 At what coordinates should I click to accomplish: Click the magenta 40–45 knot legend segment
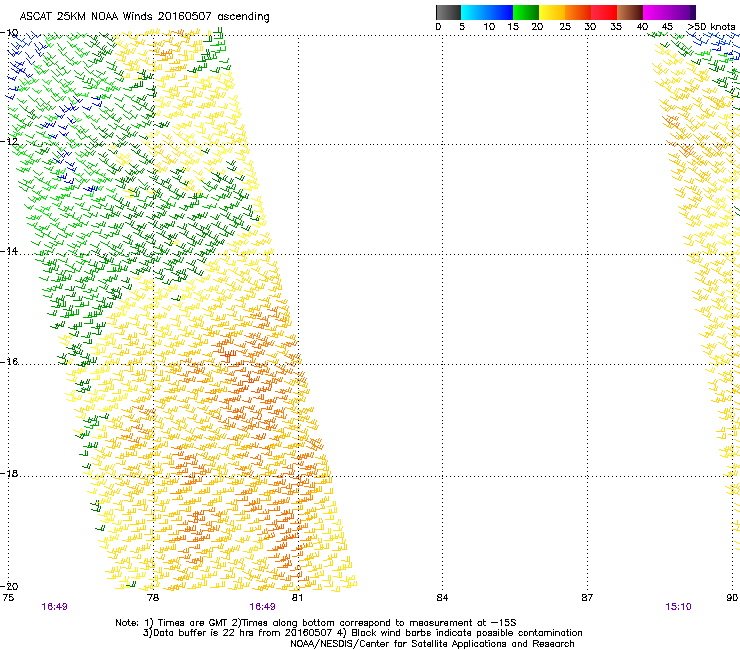[x=656, y=12]
